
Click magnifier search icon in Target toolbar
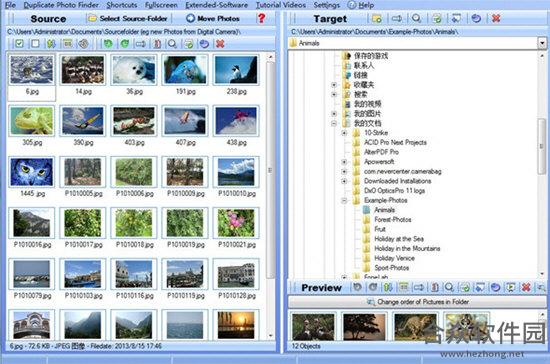417,18
